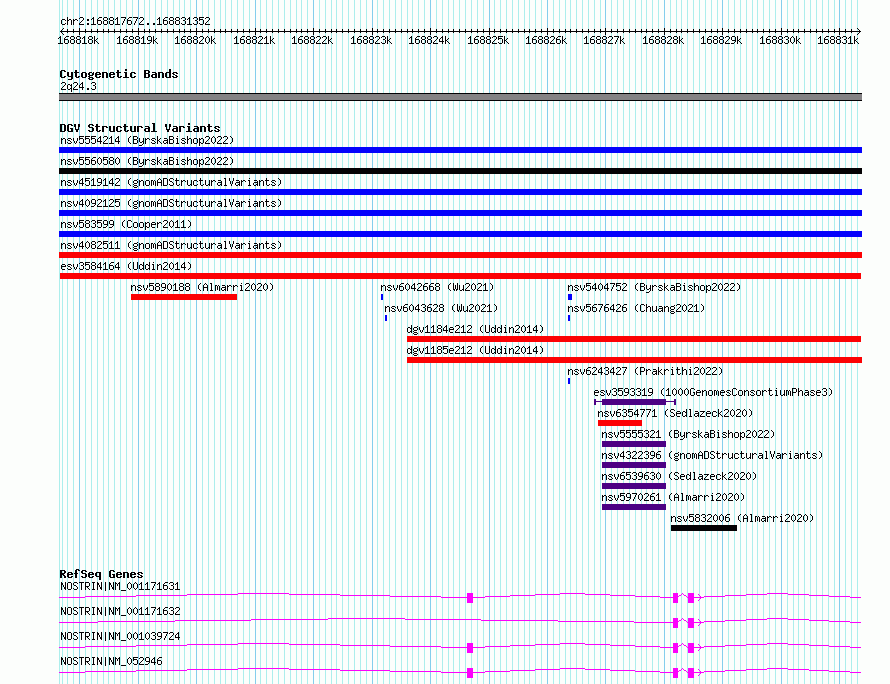Click nsv5676426 (Chuang2021) label
Viewport: 890px width, 684px height.
point(636,308)
